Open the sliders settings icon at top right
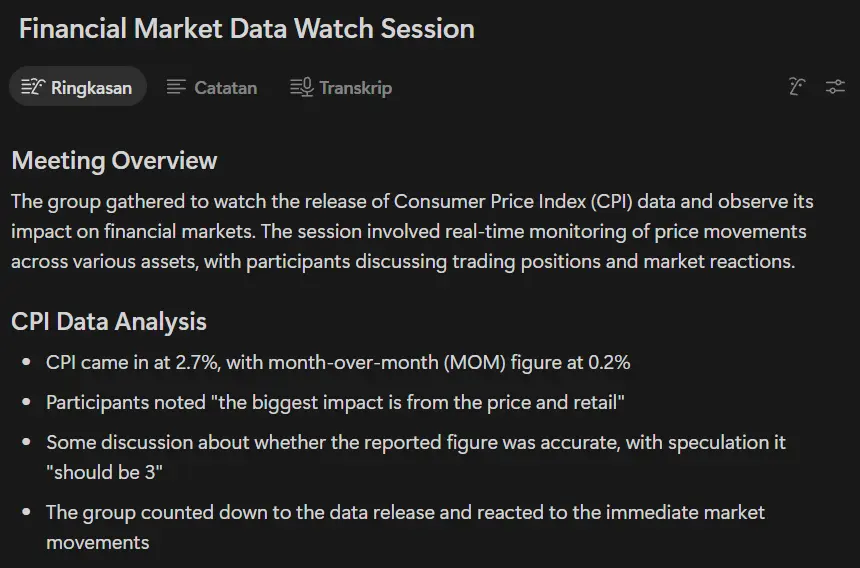This screenshot has width=860, height=568. click(x=835, y=87)
